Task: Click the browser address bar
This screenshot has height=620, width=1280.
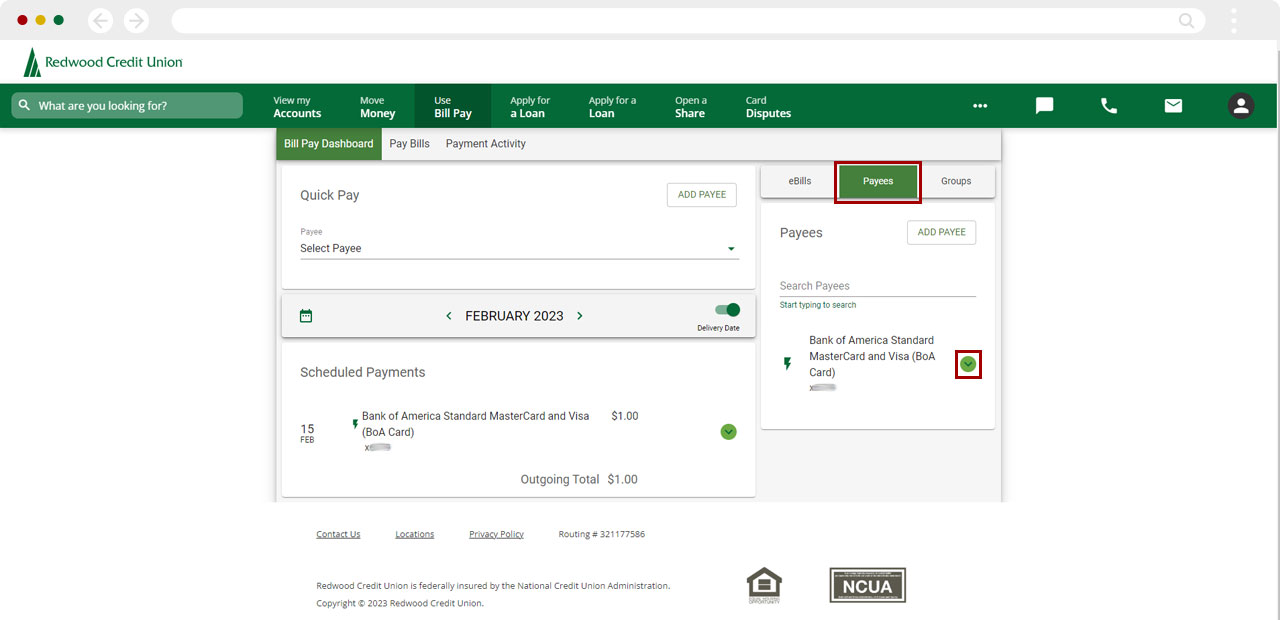Action: [x=688, y=20]
